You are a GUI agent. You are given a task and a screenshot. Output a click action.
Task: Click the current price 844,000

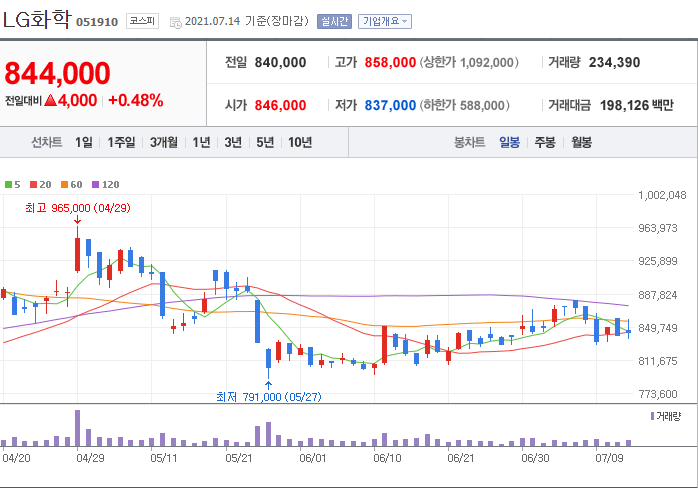(x=57, y=73)
